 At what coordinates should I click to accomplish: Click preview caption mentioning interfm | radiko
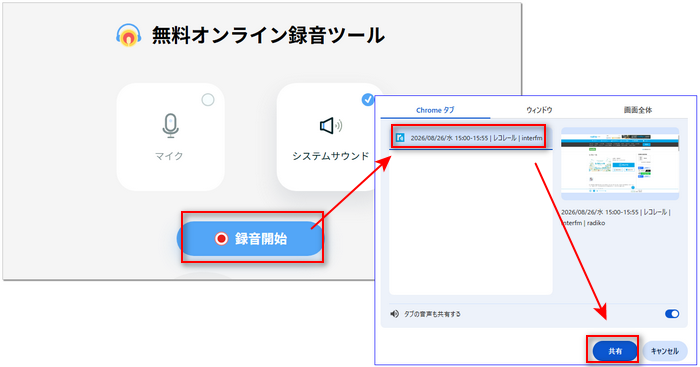(x=616, y=217)
